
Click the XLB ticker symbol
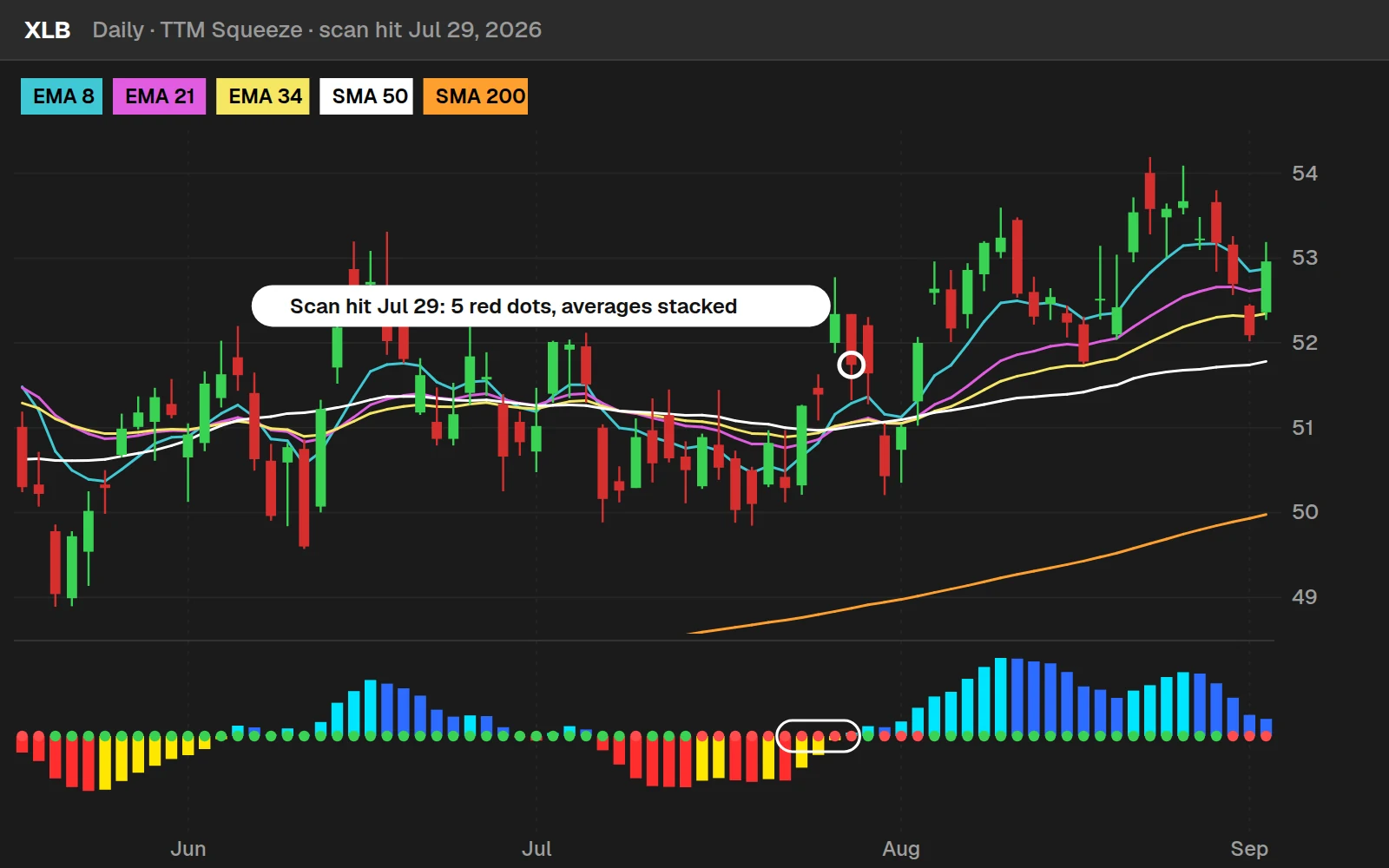tap(48, 30)
